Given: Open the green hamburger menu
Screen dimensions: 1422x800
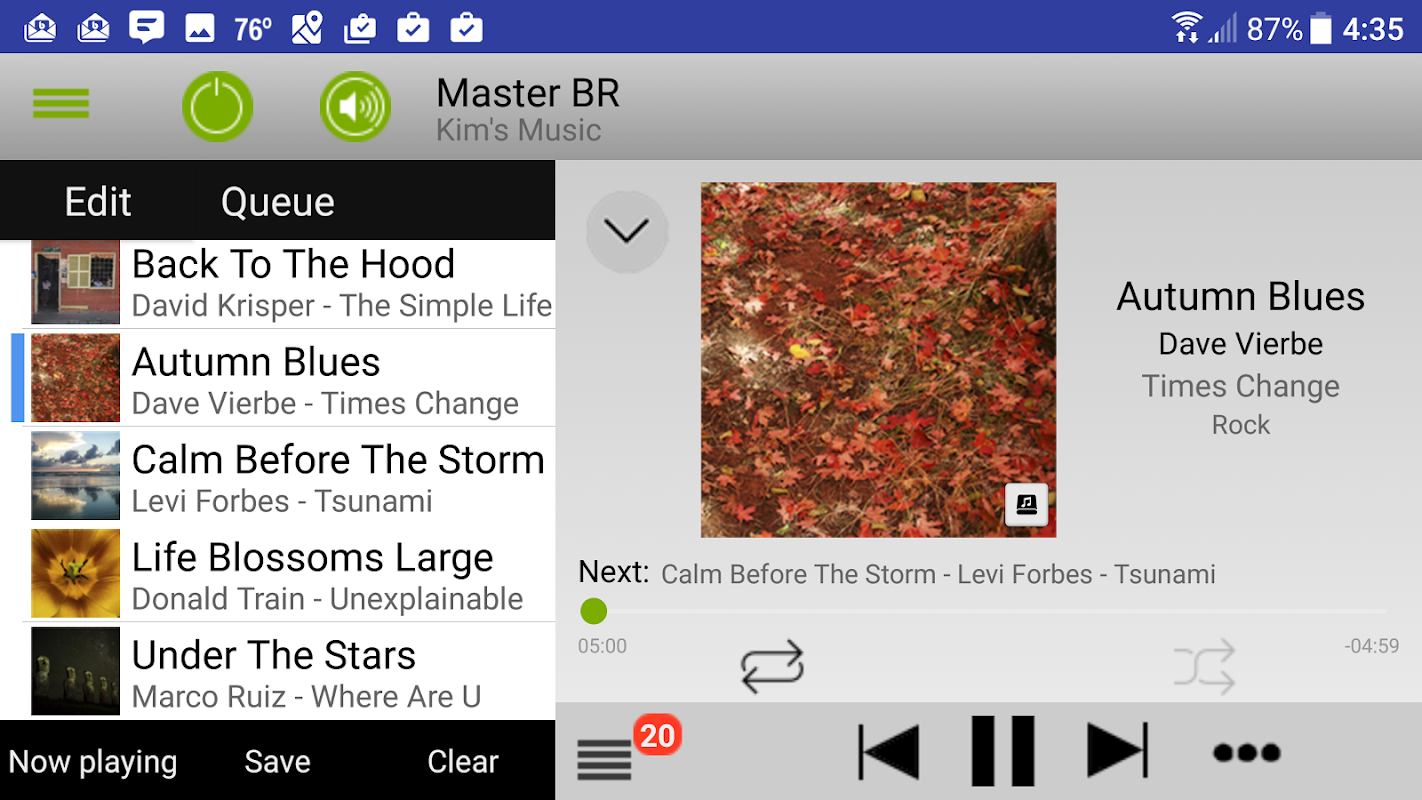Looking at the screenshot, I should pyautogui.click(x=61, y=103).
